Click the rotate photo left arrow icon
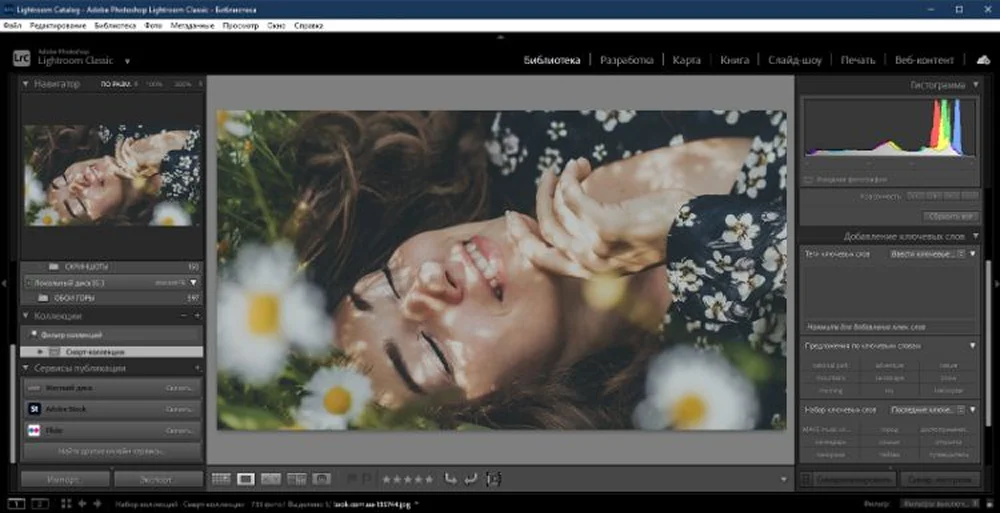This screenshot has width=1000, height=513. tap(450, 479)
